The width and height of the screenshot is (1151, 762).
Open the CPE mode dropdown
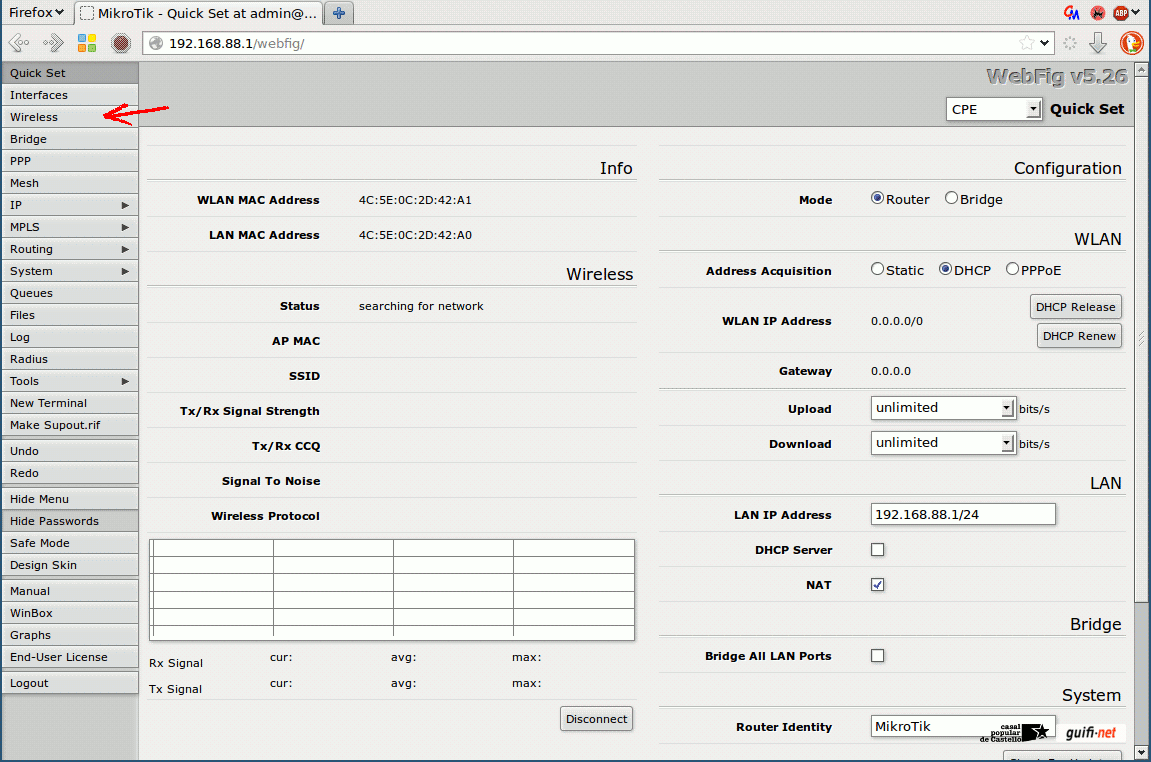(993, 109)
